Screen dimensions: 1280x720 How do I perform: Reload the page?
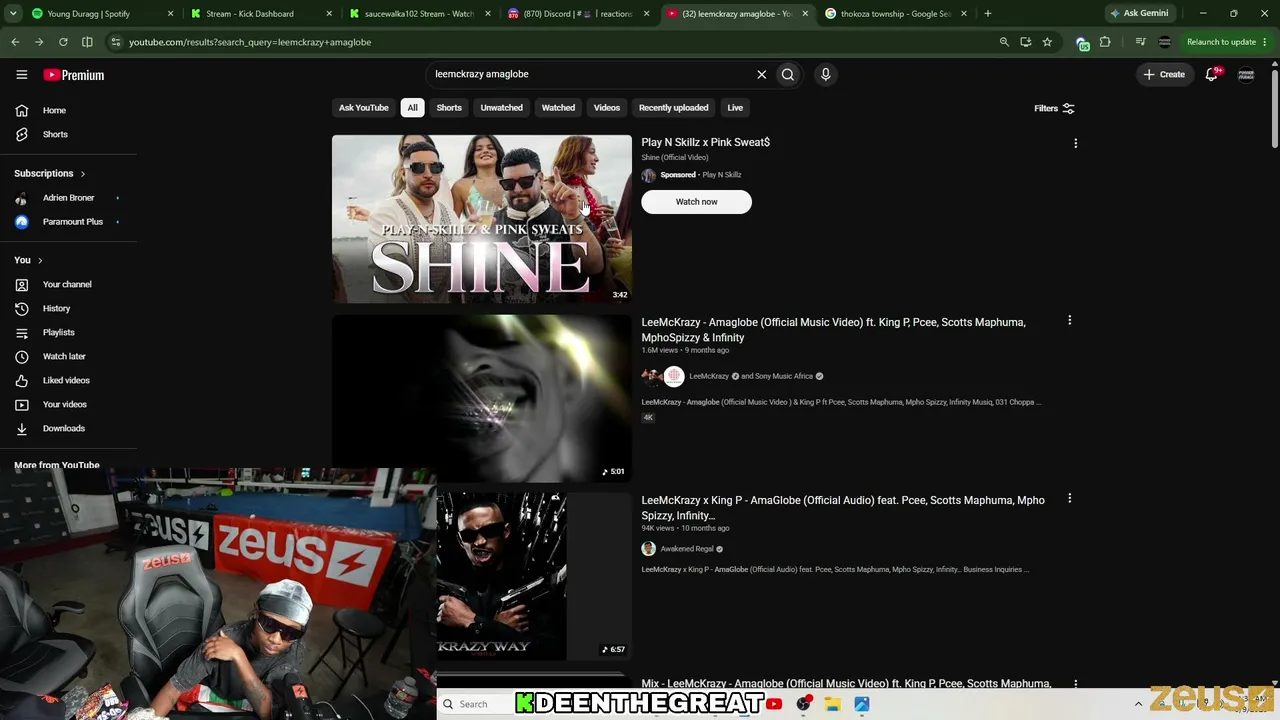click(x=63, y=42)
